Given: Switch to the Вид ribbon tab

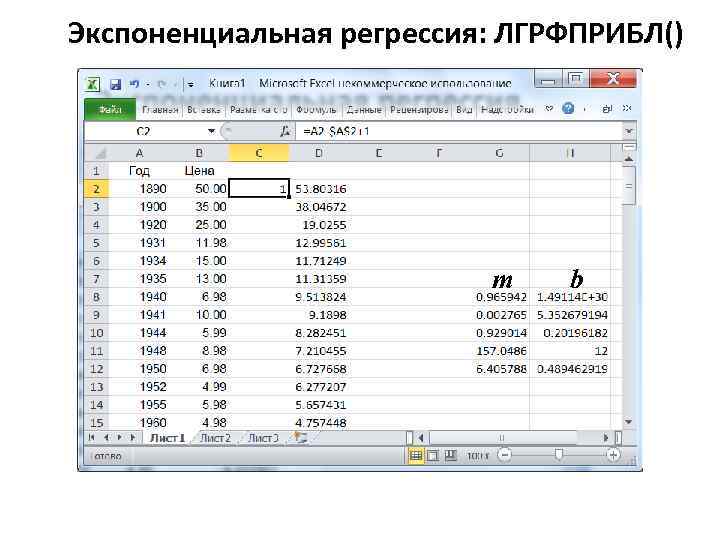Looking at the screenshot, I should tap(464, 110).
